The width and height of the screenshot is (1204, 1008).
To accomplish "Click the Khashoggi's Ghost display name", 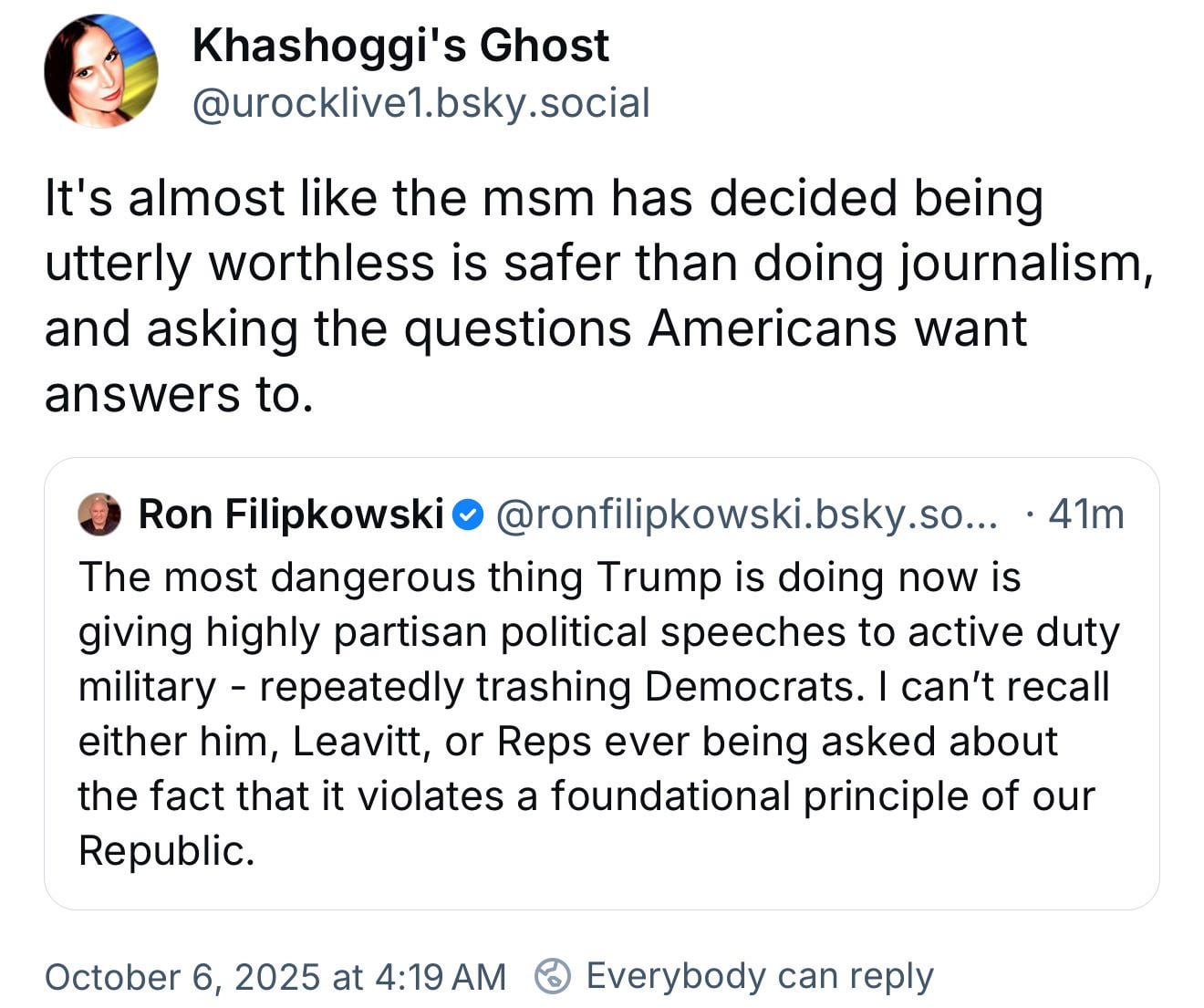I will pos(400,46).
